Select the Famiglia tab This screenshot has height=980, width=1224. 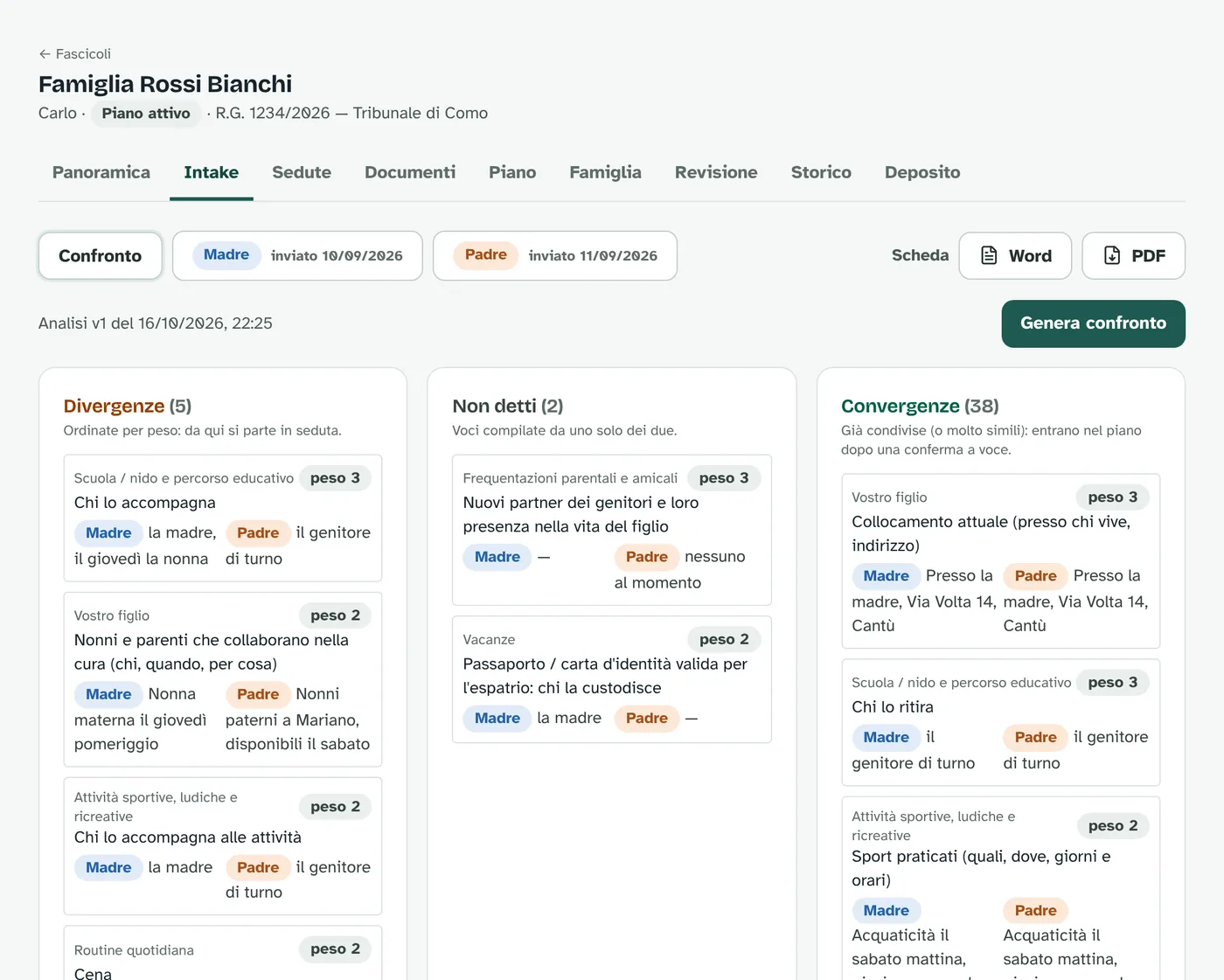[605, 172]
